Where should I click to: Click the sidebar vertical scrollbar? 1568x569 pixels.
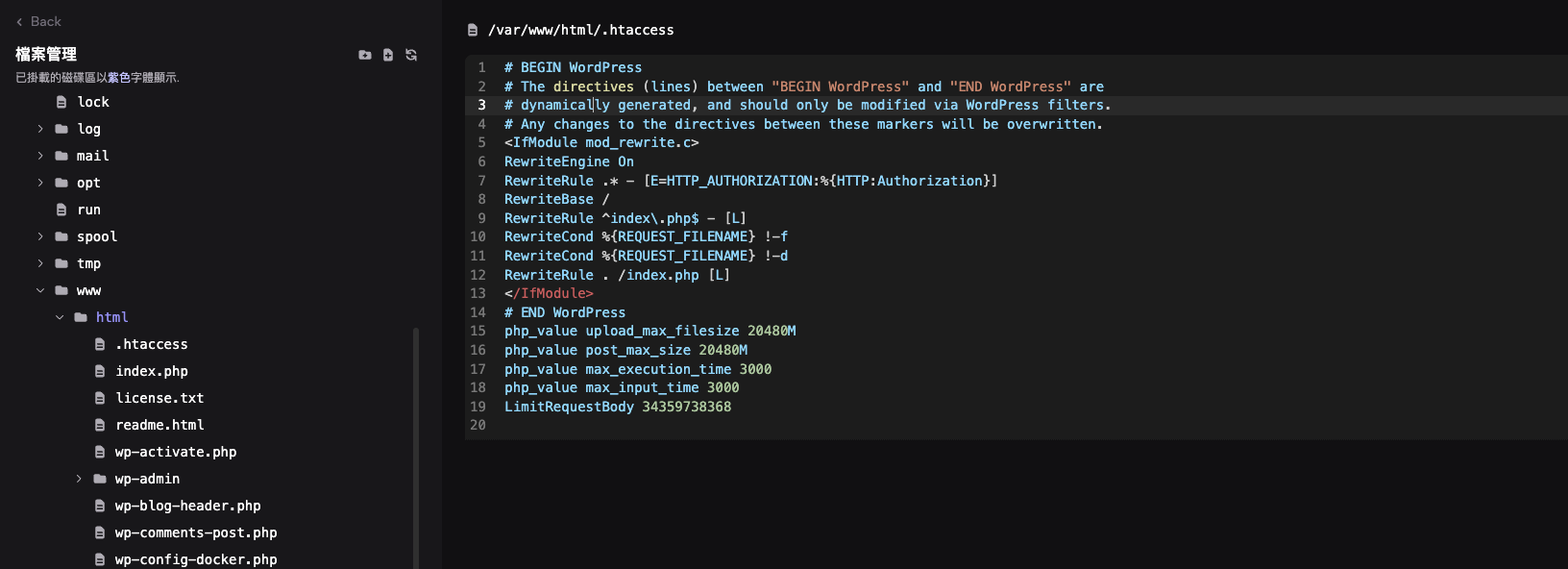click(x=416, y=442)
